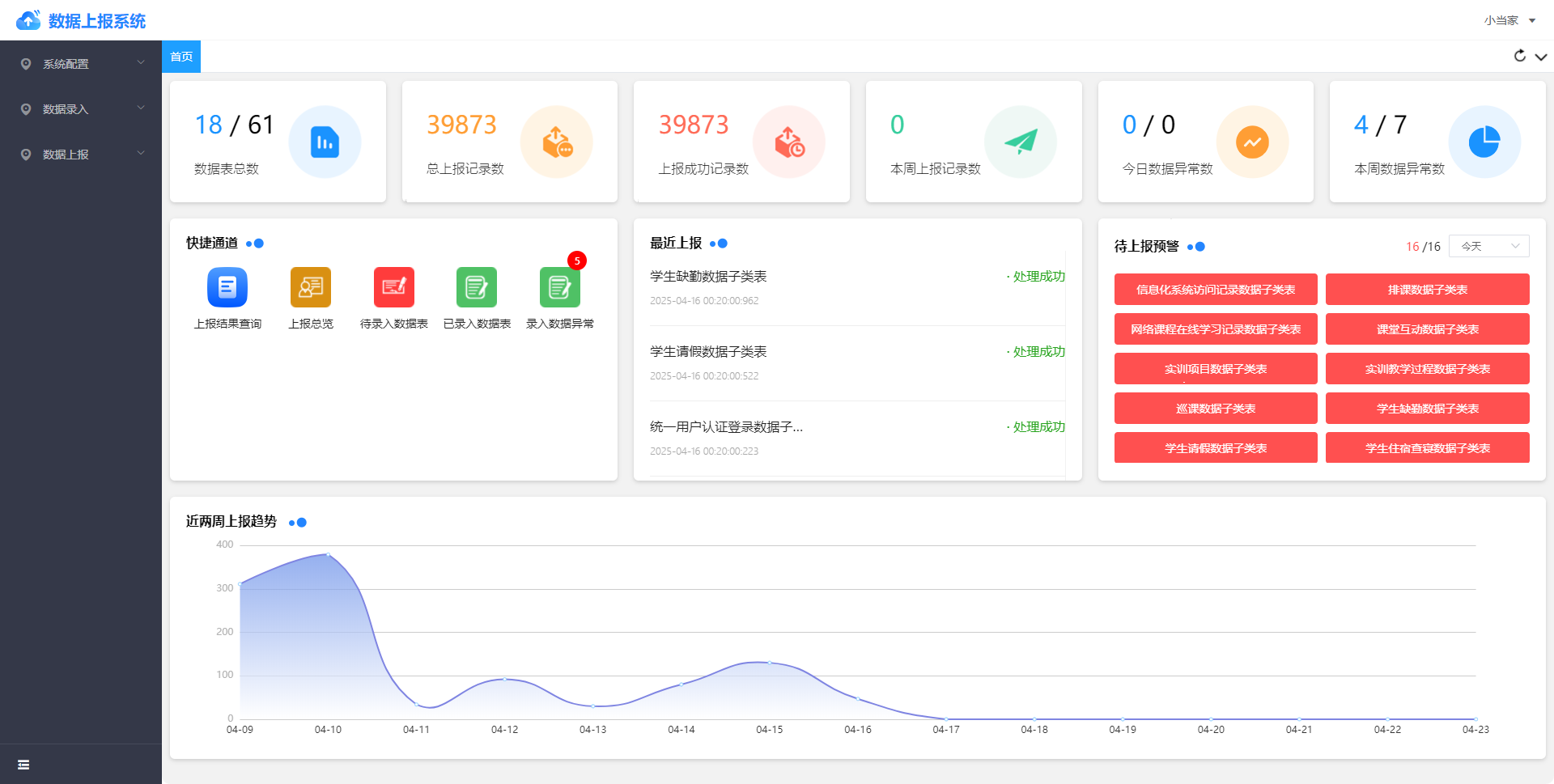
Task: Click 巡课数据子类表 alert button
Action: pyautogui.click(x=1216, y=409)
